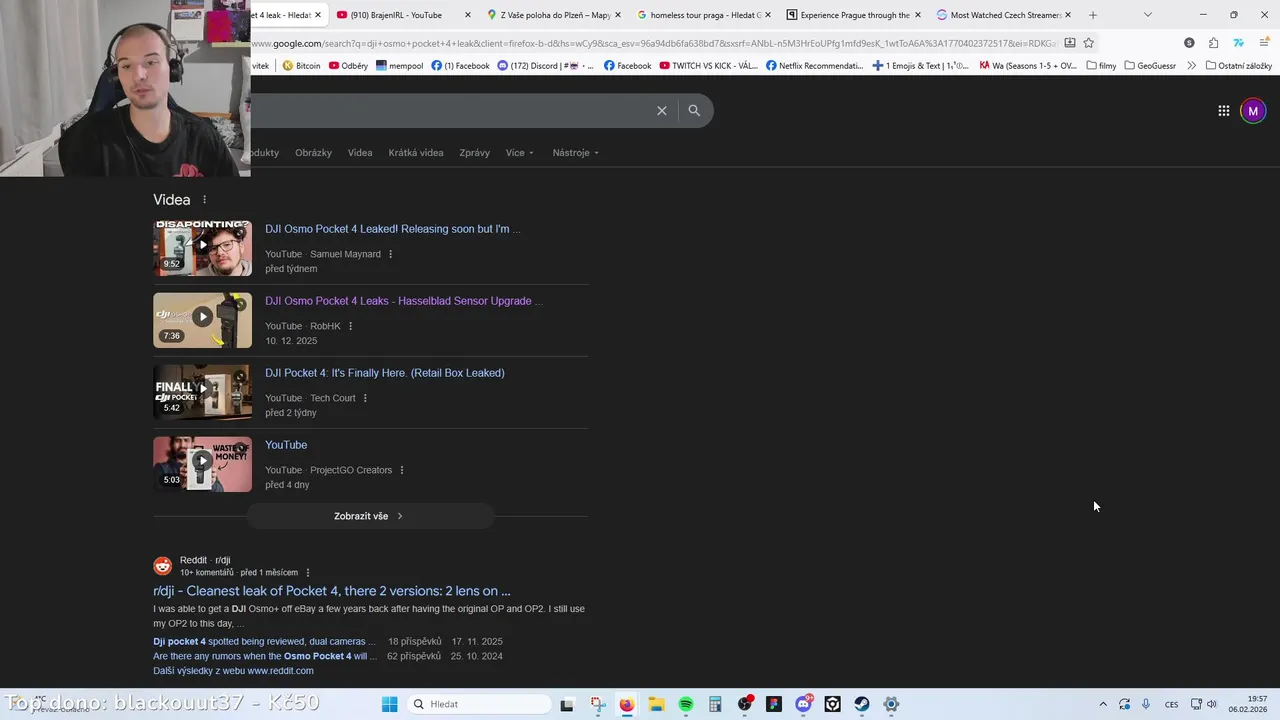
Task: Open Firefox extensions puzzle icon
Action: tap(1213, 43)
